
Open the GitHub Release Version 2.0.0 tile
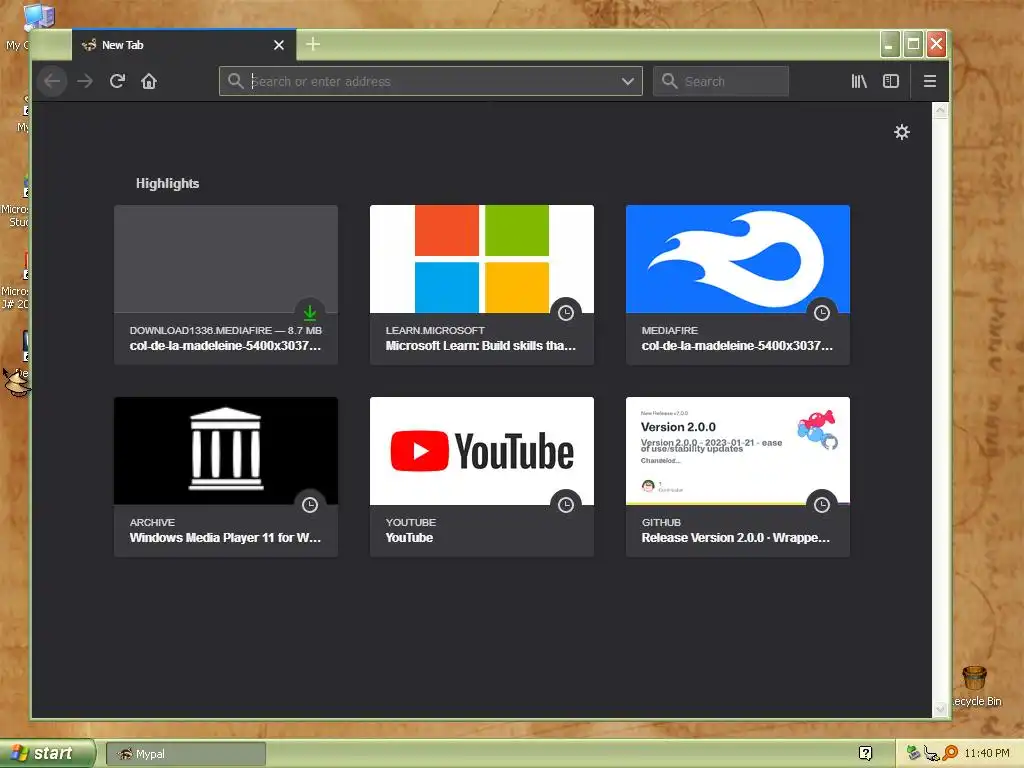(738, 477)
